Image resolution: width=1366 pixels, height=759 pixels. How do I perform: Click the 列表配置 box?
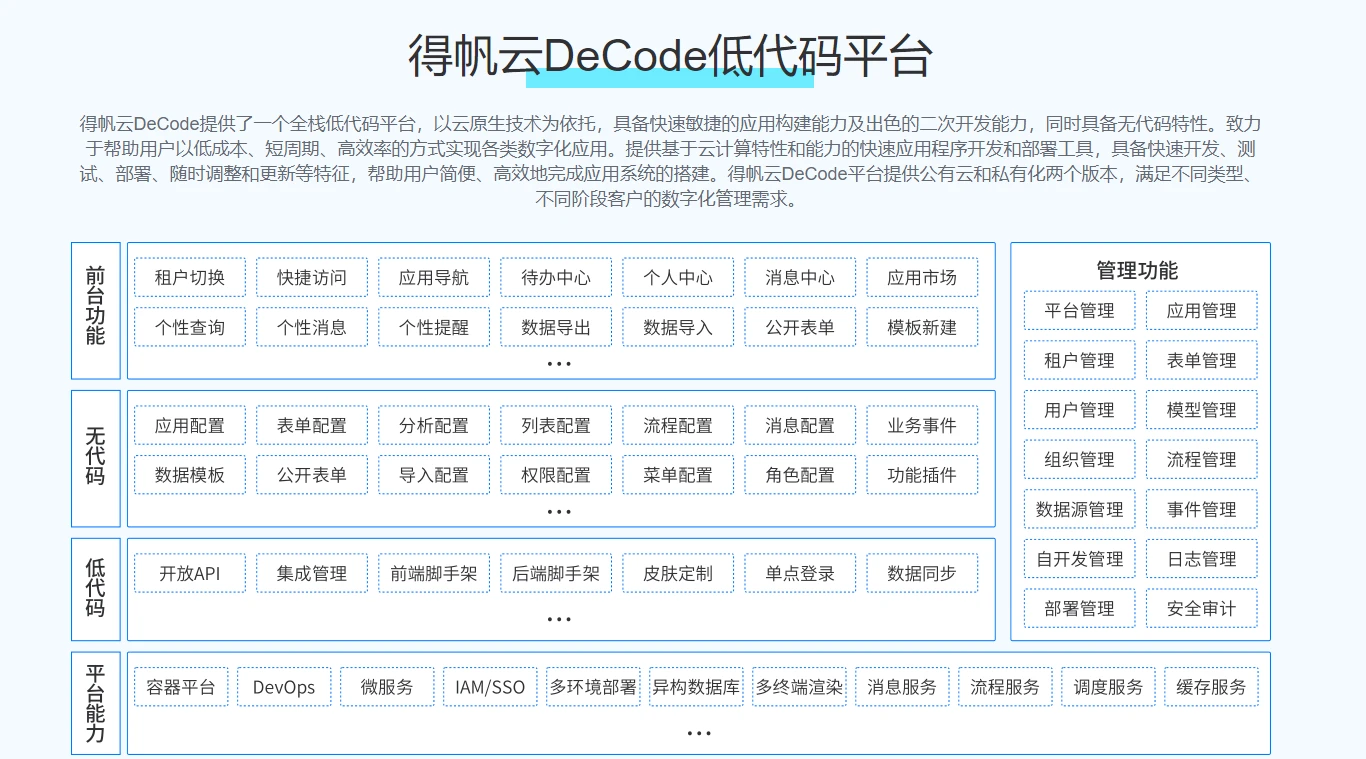(556, 426)
